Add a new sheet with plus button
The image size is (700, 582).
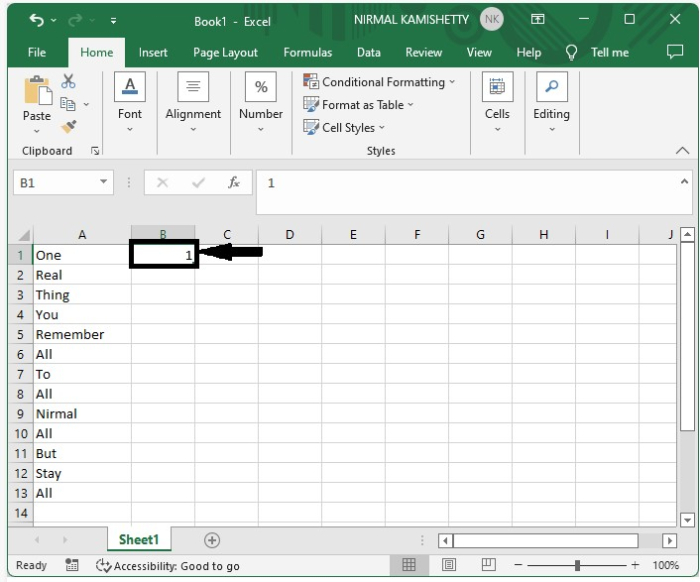212,540
